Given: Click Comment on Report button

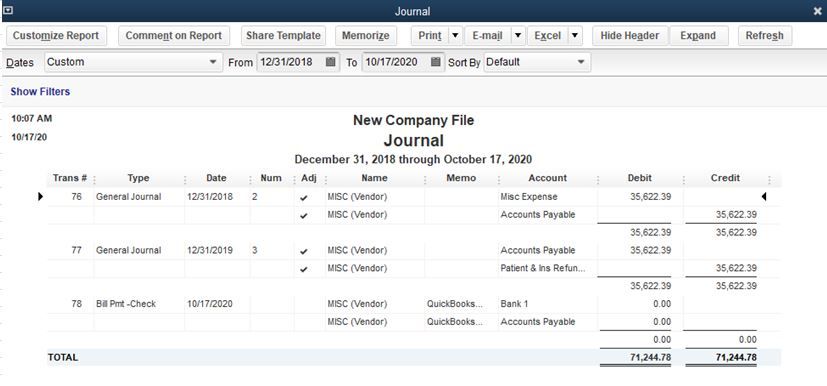Looking at the screenshot, I should (x=174, y=36).
